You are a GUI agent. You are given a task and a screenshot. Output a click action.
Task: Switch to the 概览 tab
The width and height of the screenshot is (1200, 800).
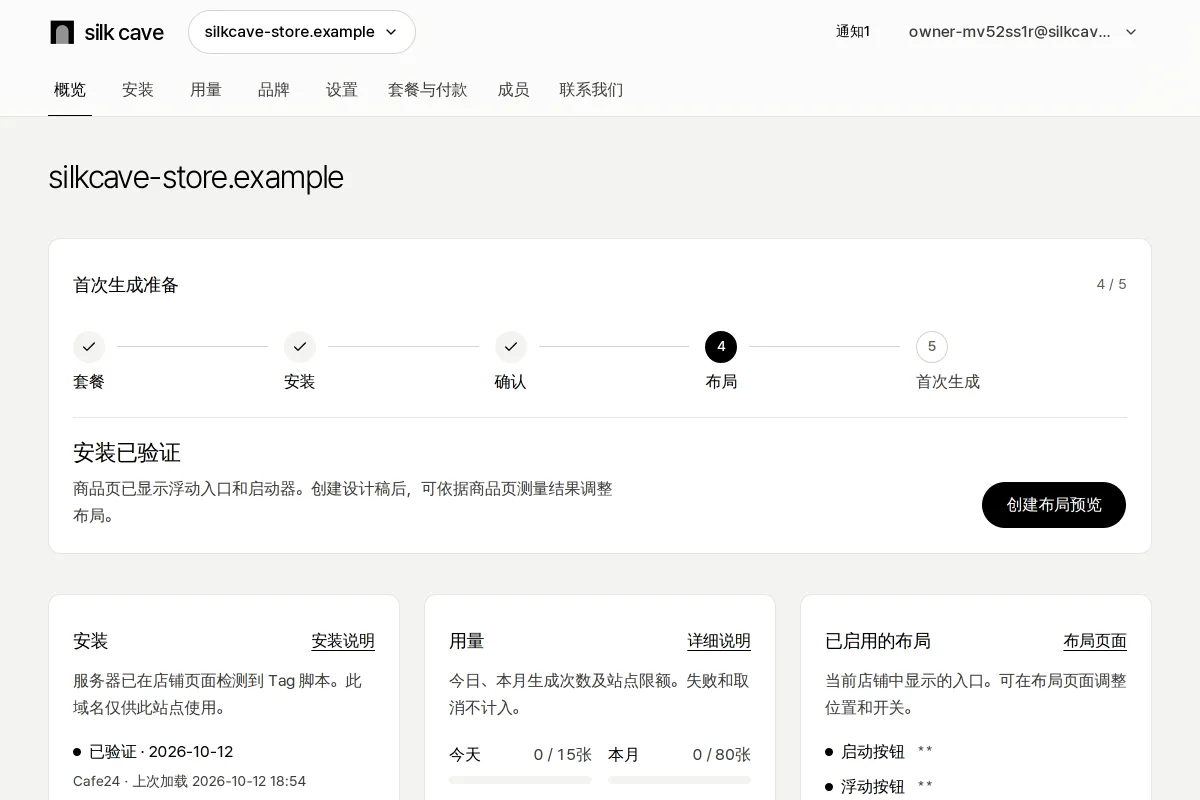(x=70, y=90)
